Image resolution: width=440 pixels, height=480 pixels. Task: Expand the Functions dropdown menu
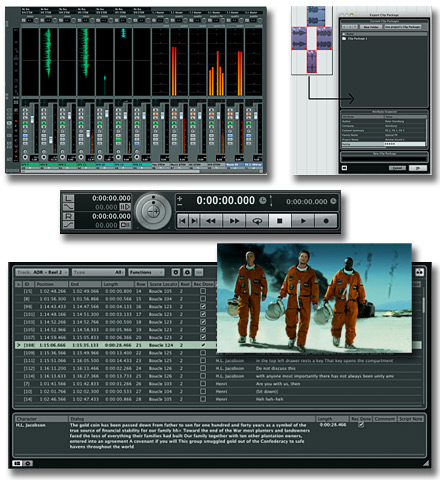(x=146, y=272)
